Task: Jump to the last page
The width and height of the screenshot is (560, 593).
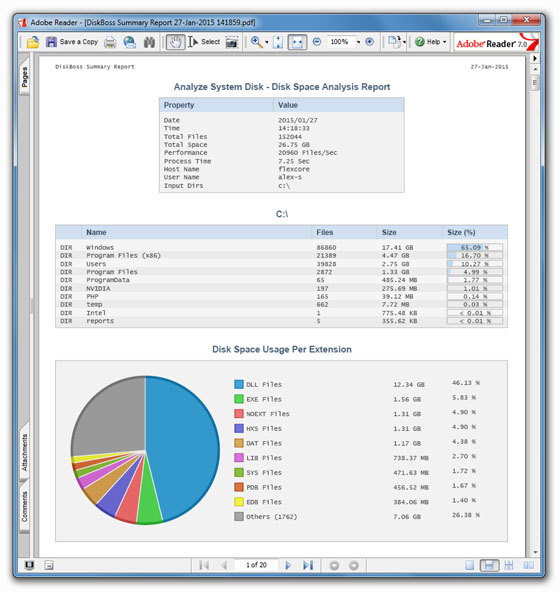Action: 308,565
